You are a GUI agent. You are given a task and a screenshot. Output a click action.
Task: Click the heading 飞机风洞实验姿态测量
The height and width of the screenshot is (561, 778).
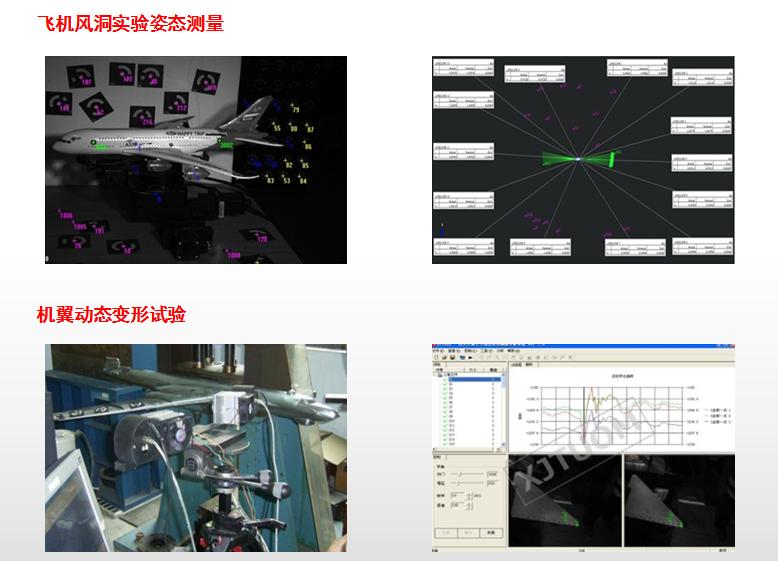130,23
